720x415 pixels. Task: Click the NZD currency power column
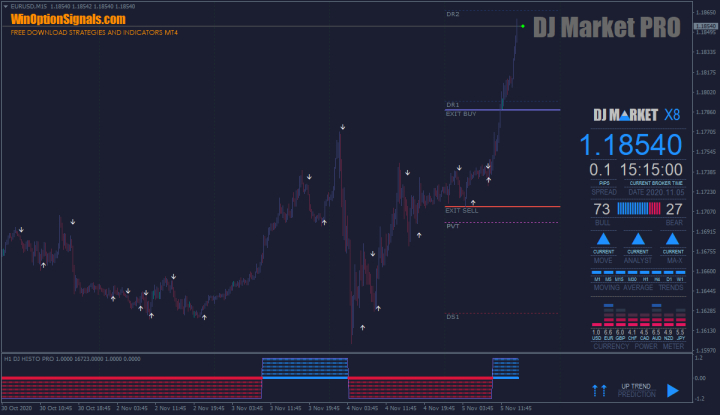click(x=669, y=320)
